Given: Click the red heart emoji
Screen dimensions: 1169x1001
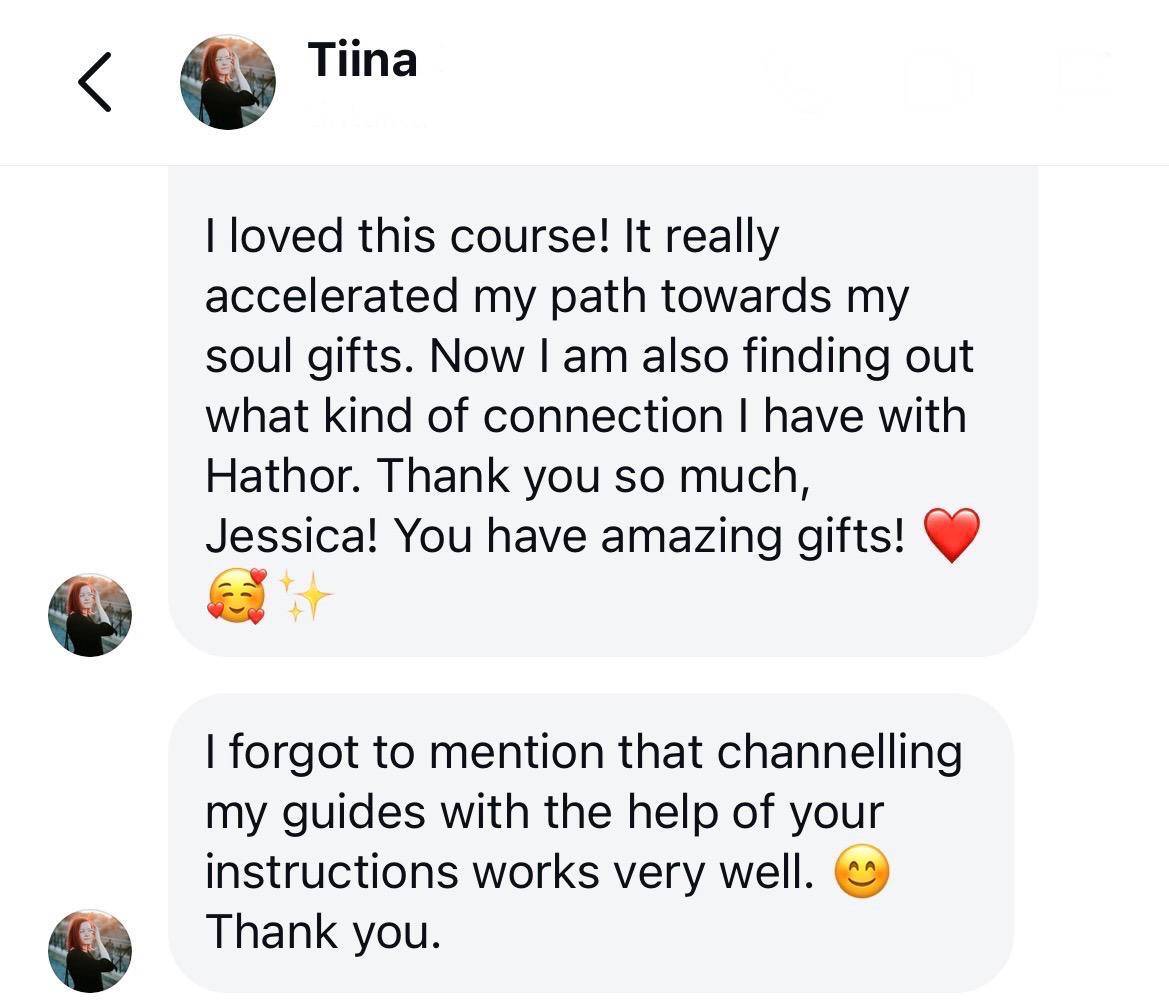Looking at the screenshot, I should (951, 535).
